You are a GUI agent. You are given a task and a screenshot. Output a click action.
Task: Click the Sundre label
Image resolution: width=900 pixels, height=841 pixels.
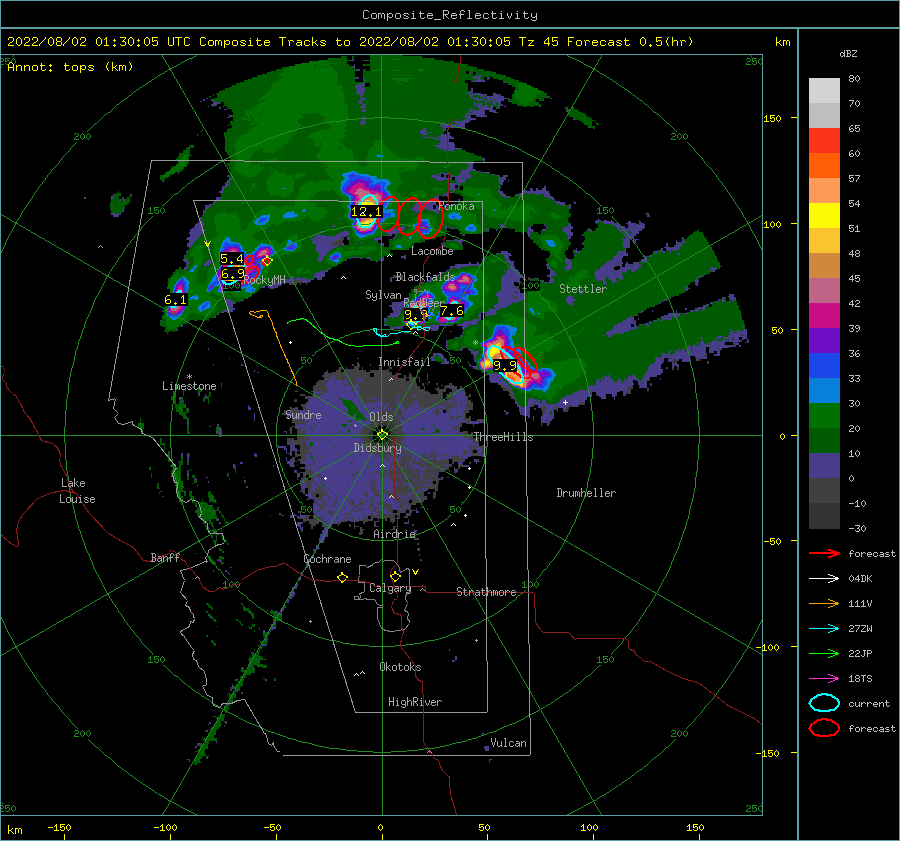tap(303, 415)
